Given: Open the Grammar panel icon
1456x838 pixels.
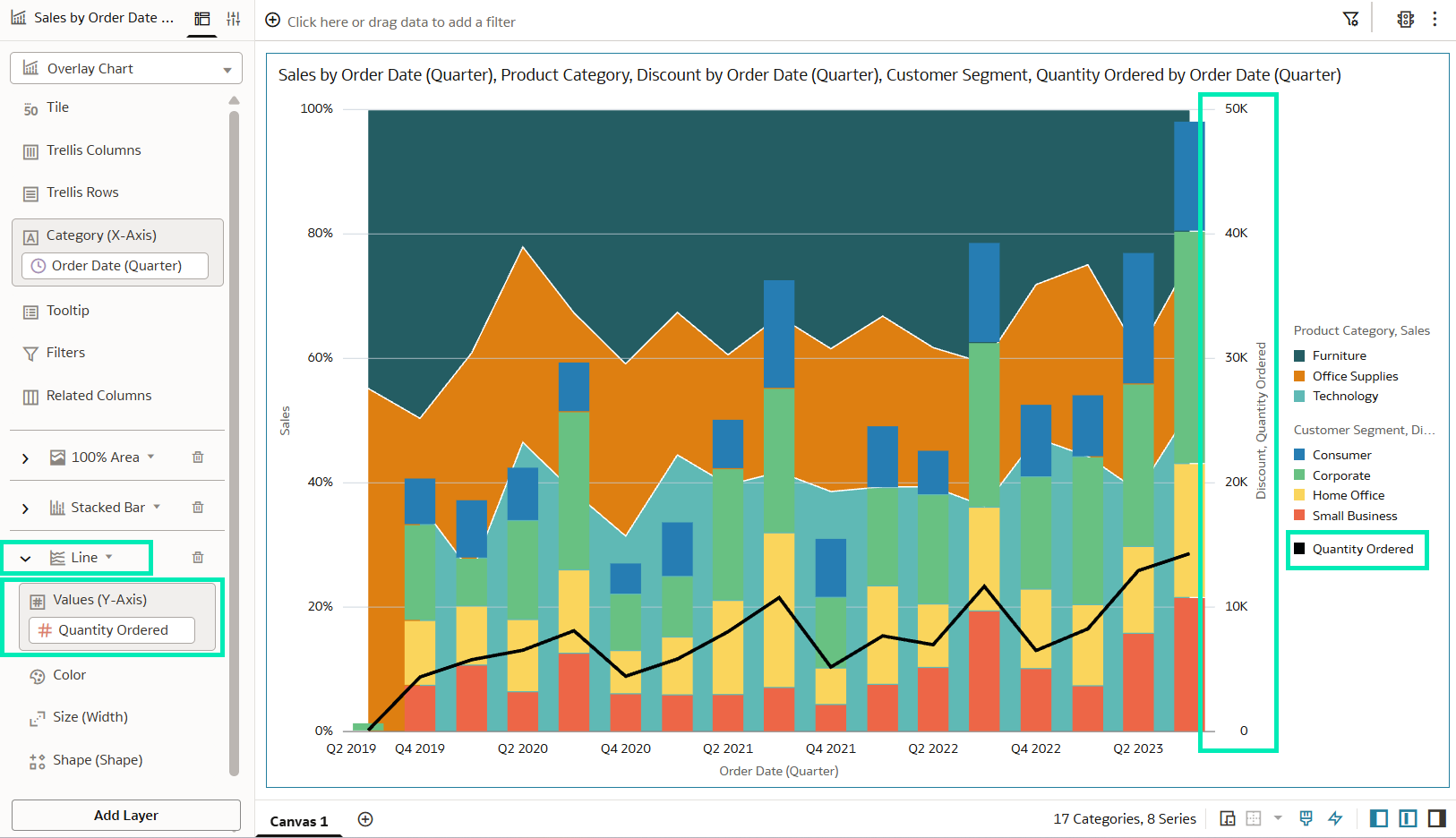Looking at the screenshot, I should pyautogui.click(x=202, y=19).
